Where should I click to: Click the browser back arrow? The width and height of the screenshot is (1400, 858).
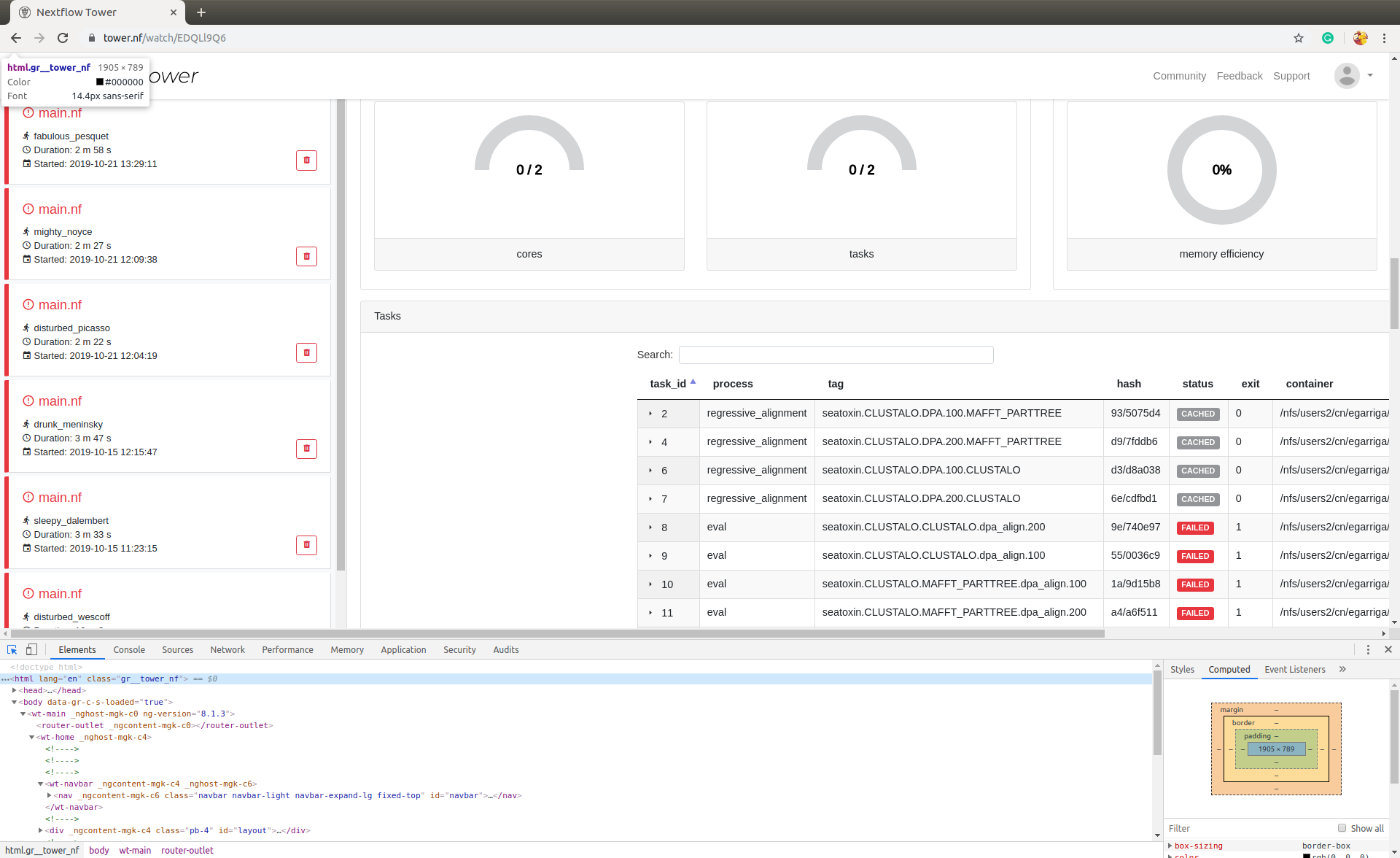point(15,37)
